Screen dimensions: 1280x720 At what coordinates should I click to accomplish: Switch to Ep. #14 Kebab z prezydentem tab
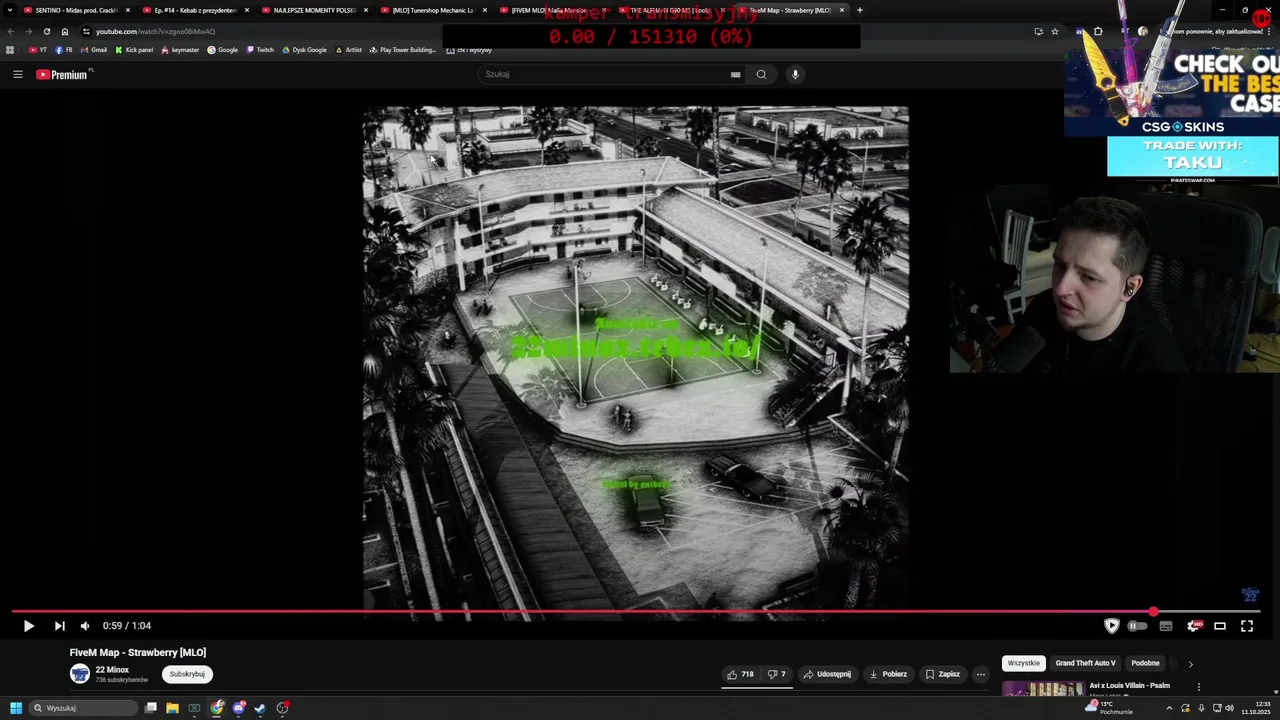coord(195,10)
